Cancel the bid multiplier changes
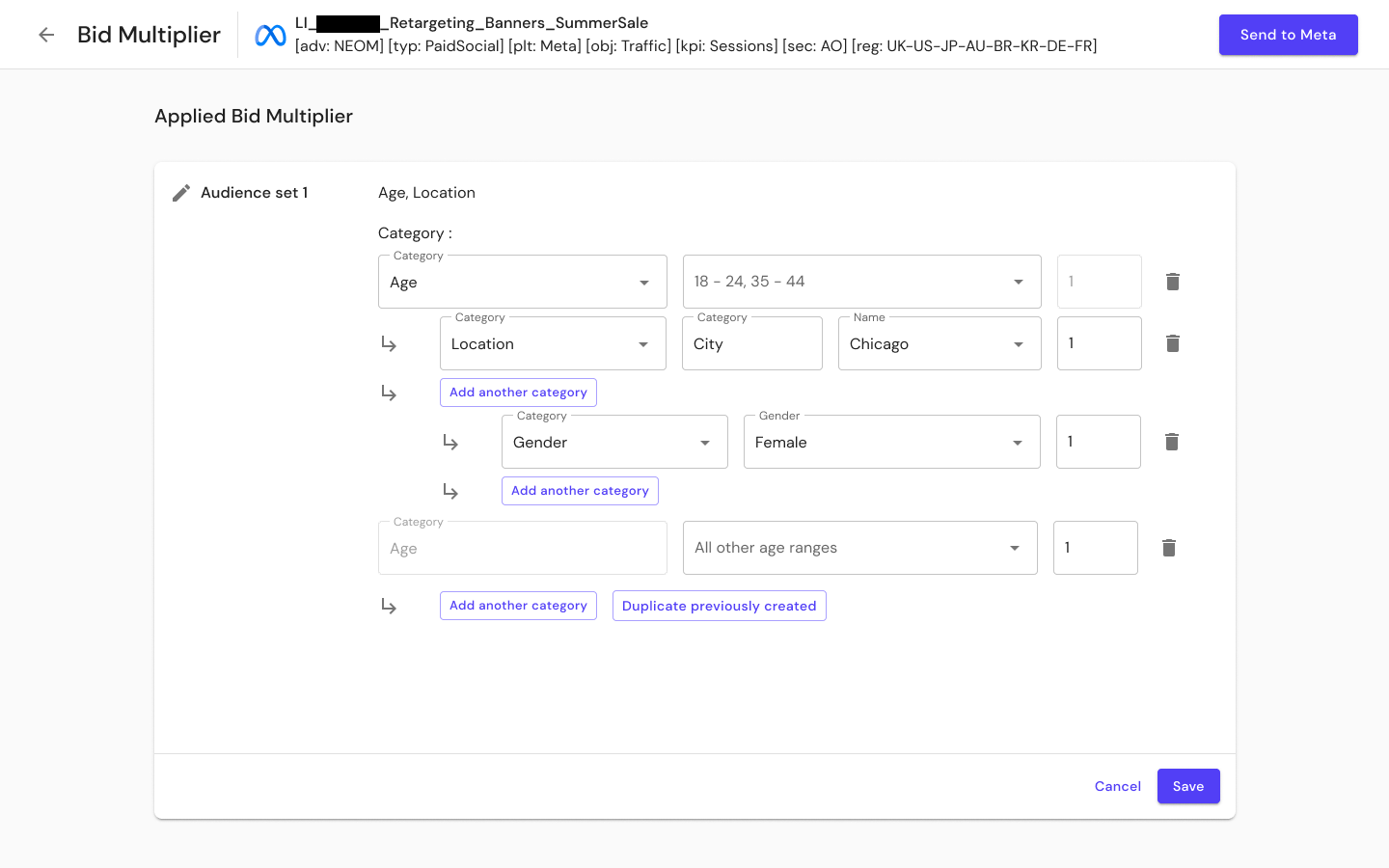 1117,786
